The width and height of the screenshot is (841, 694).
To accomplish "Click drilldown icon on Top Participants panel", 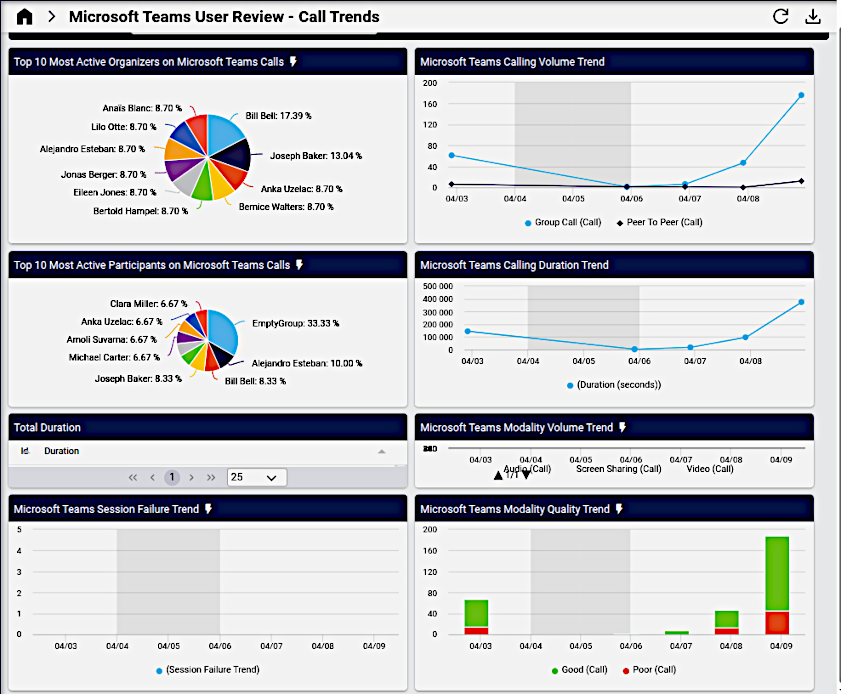I will click(299, 264).
